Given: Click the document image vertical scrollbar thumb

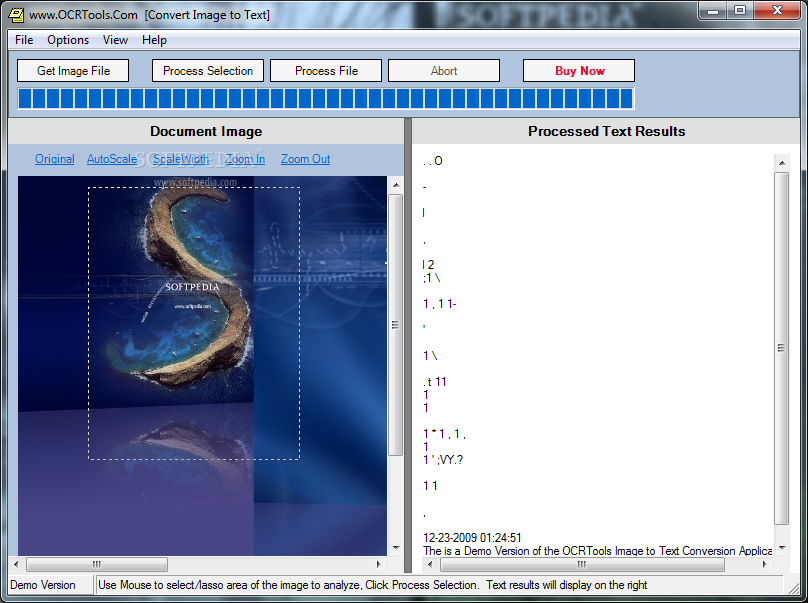Looking at the screenshot, I should 396,325.
